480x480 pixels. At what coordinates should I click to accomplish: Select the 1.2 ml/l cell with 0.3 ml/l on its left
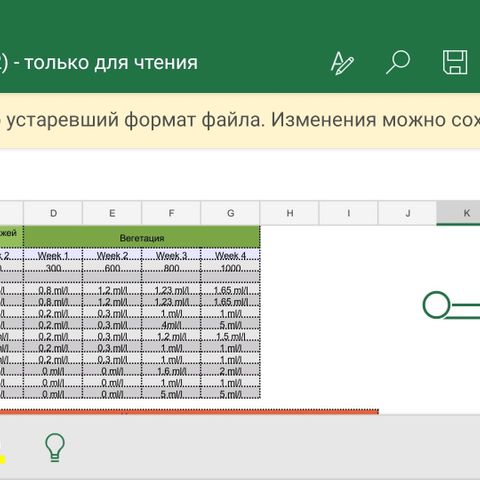pyautogui.click(x=171, y=336)
